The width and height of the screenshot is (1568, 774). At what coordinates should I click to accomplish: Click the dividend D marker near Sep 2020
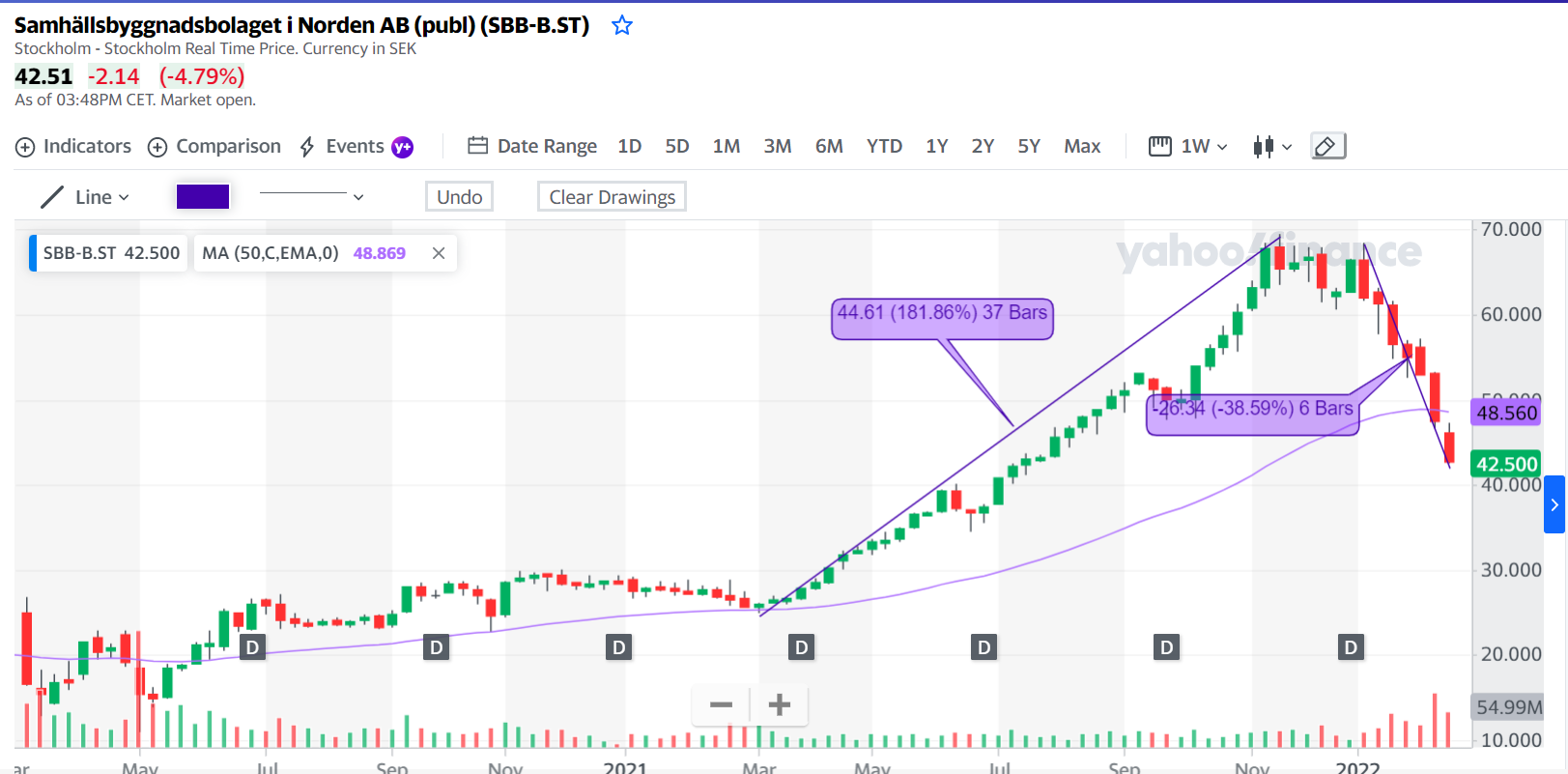(437, 647)
